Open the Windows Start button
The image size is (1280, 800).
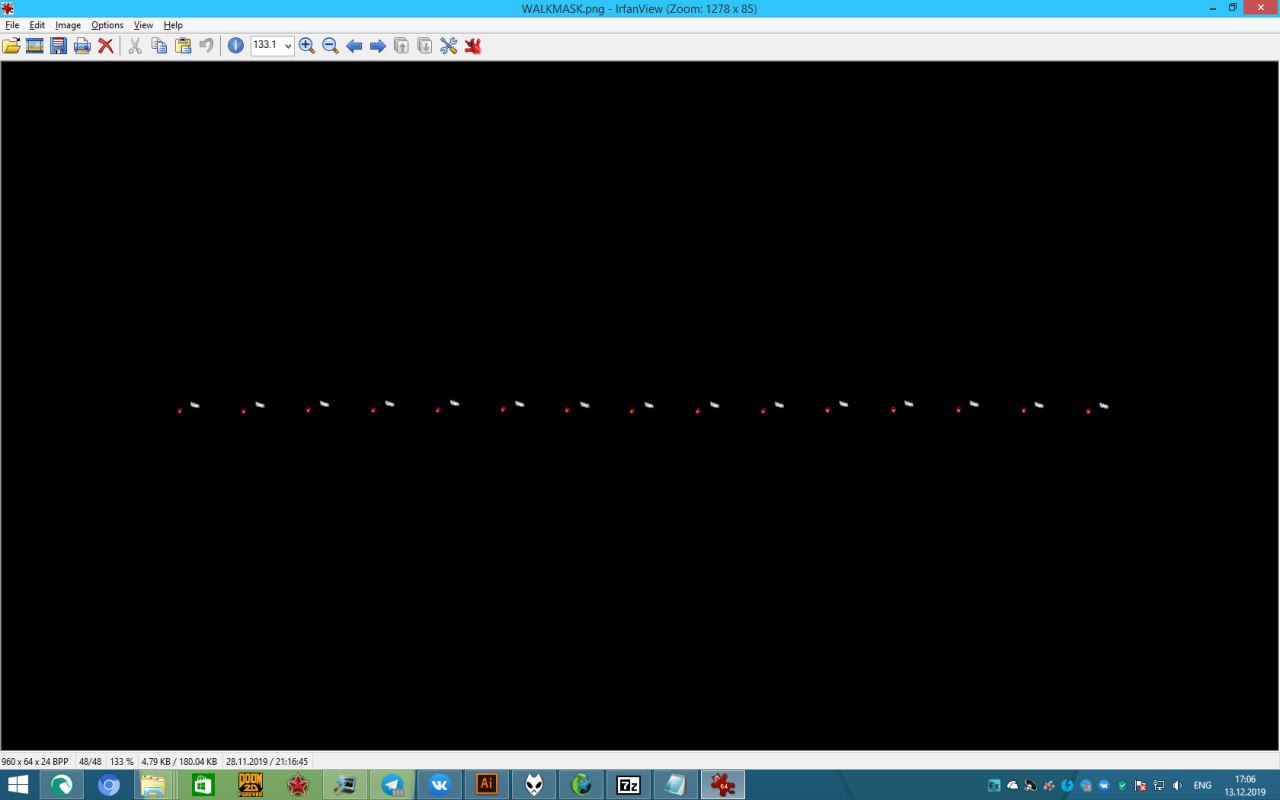pyautogui.click(x=18, y=785)
